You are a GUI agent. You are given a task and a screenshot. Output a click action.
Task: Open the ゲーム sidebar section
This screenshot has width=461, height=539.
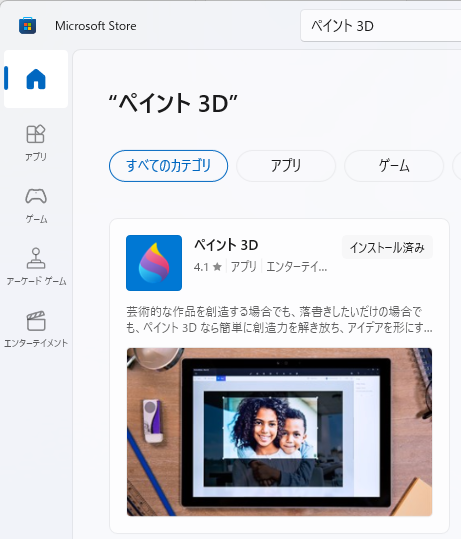point(36,205)
